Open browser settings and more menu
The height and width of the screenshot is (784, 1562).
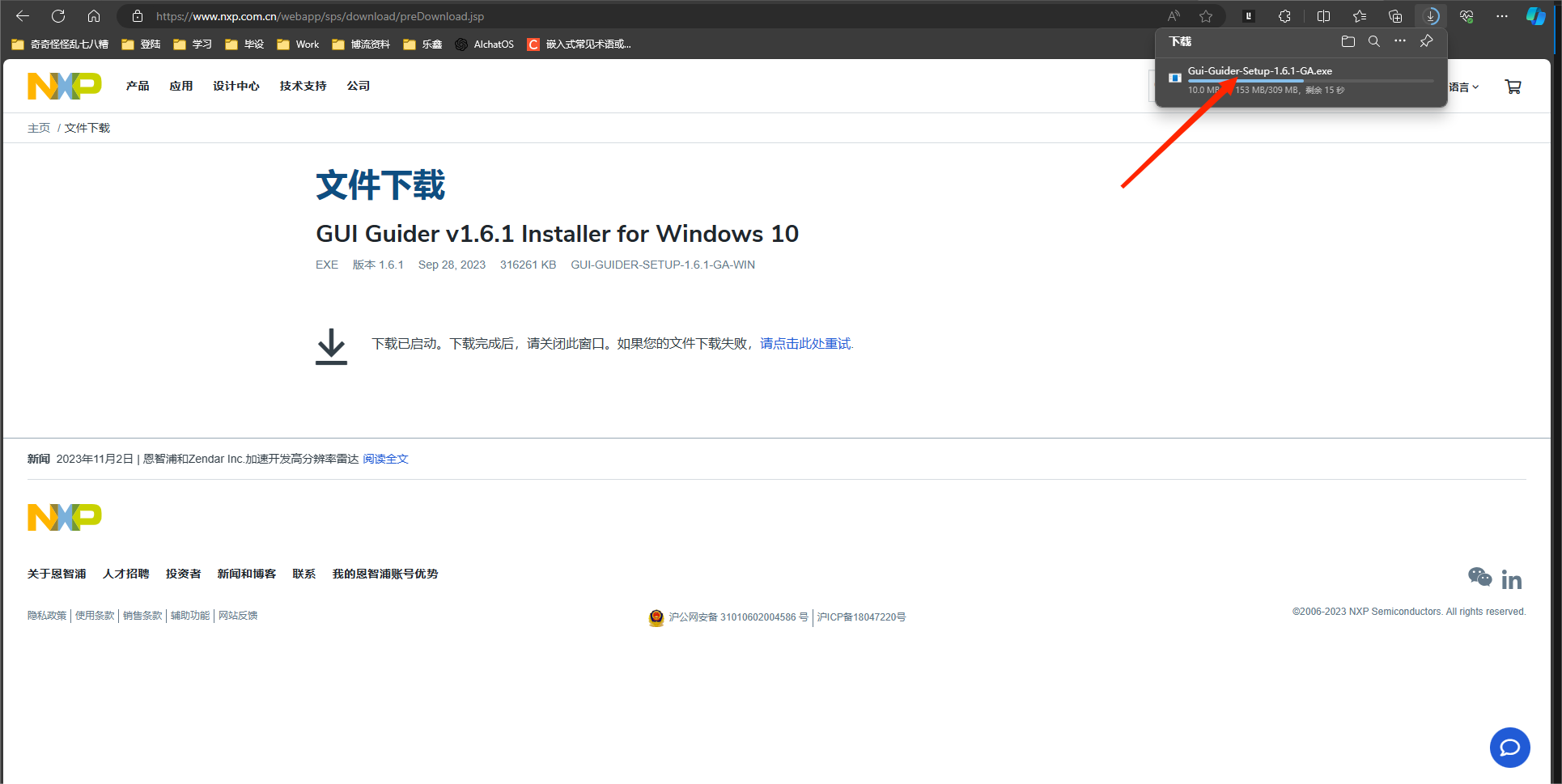1501,16
